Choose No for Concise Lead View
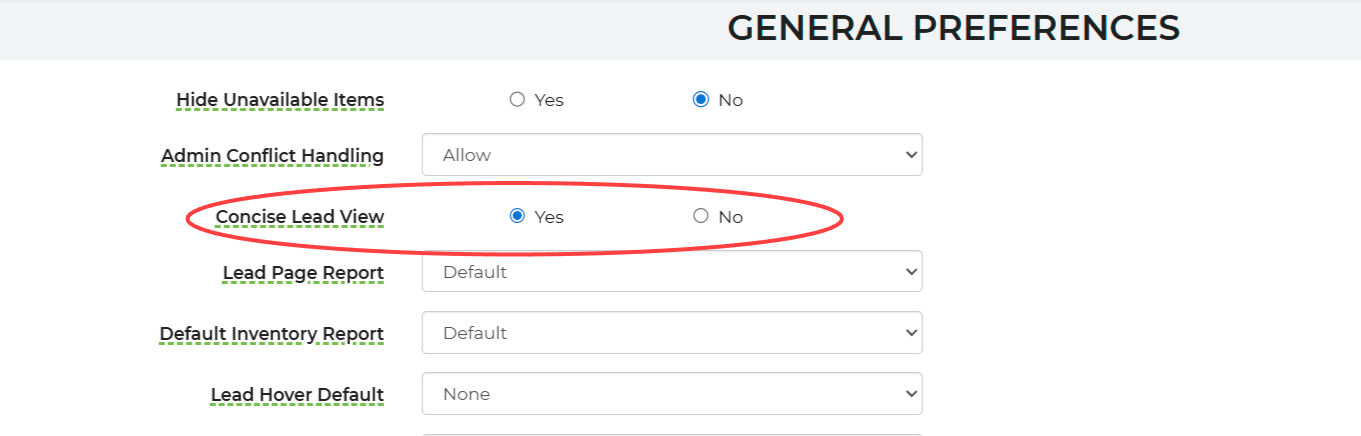1361x436 pixels. click(701, 216)
